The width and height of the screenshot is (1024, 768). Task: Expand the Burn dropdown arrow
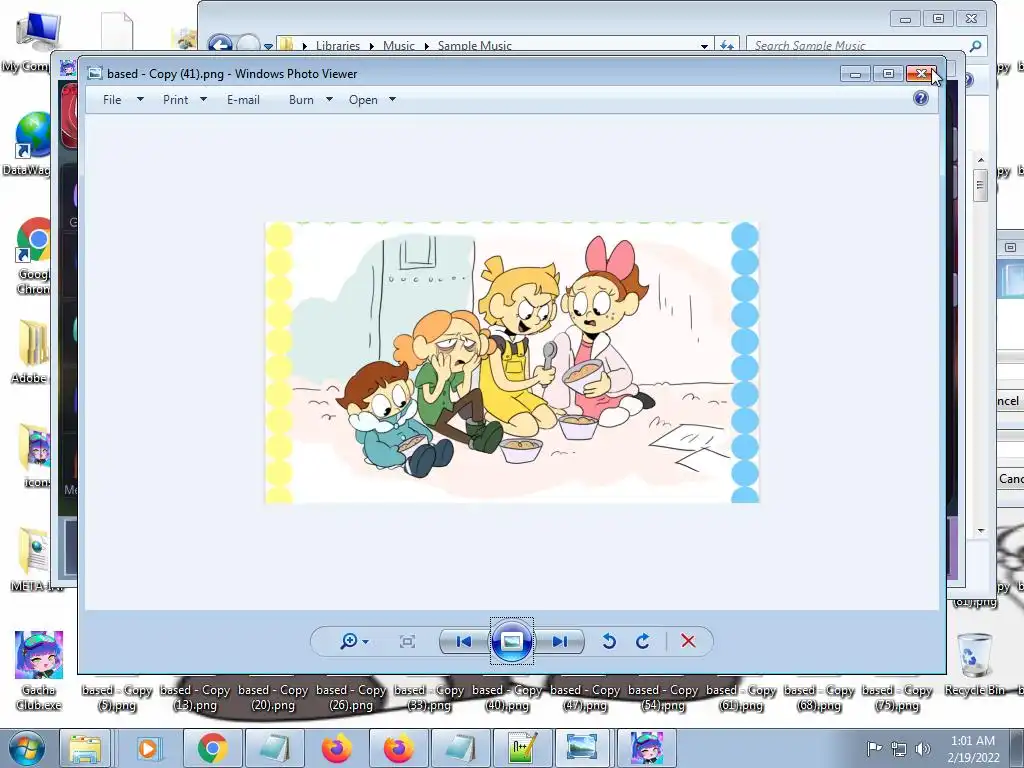(329, 99)
